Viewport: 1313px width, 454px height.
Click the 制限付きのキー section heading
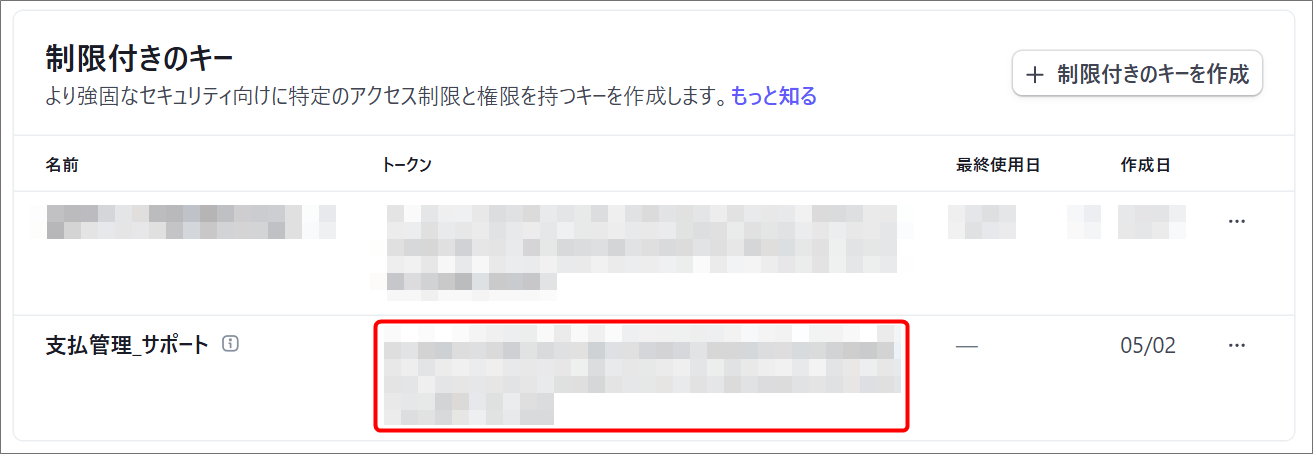(x=139, y=59)
